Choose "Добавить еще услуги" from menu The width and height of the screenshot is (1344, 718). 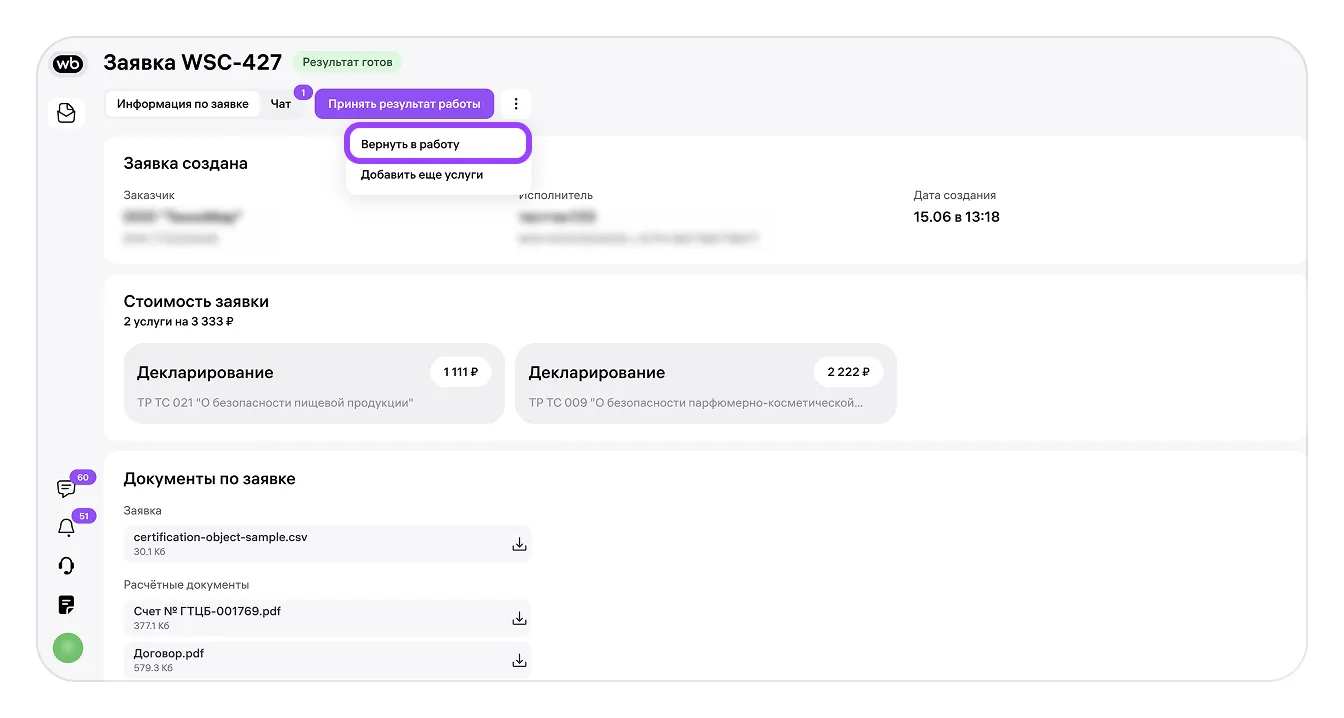[438, 175]
